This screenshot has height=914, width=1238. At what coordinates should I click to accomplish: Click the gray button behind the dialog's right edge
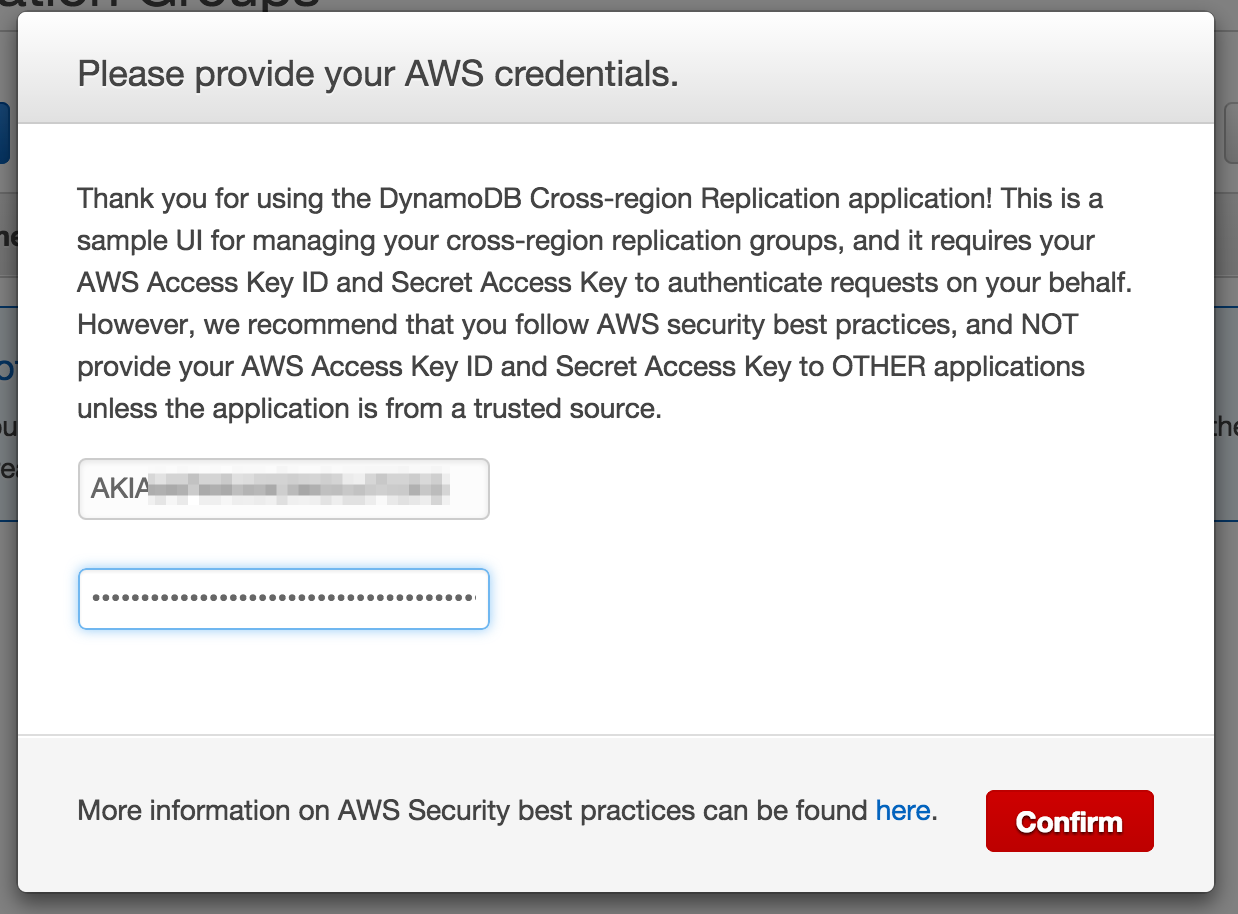1230,133
